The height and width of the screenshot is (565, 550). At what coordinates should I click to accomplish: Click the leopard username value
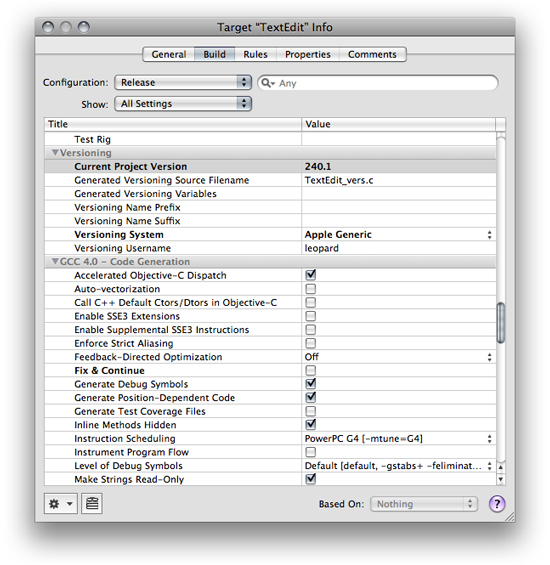[321, 248]
